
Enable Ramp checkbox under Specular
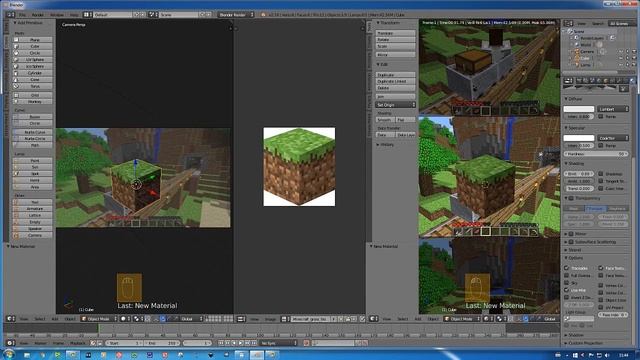click(601, 146)
